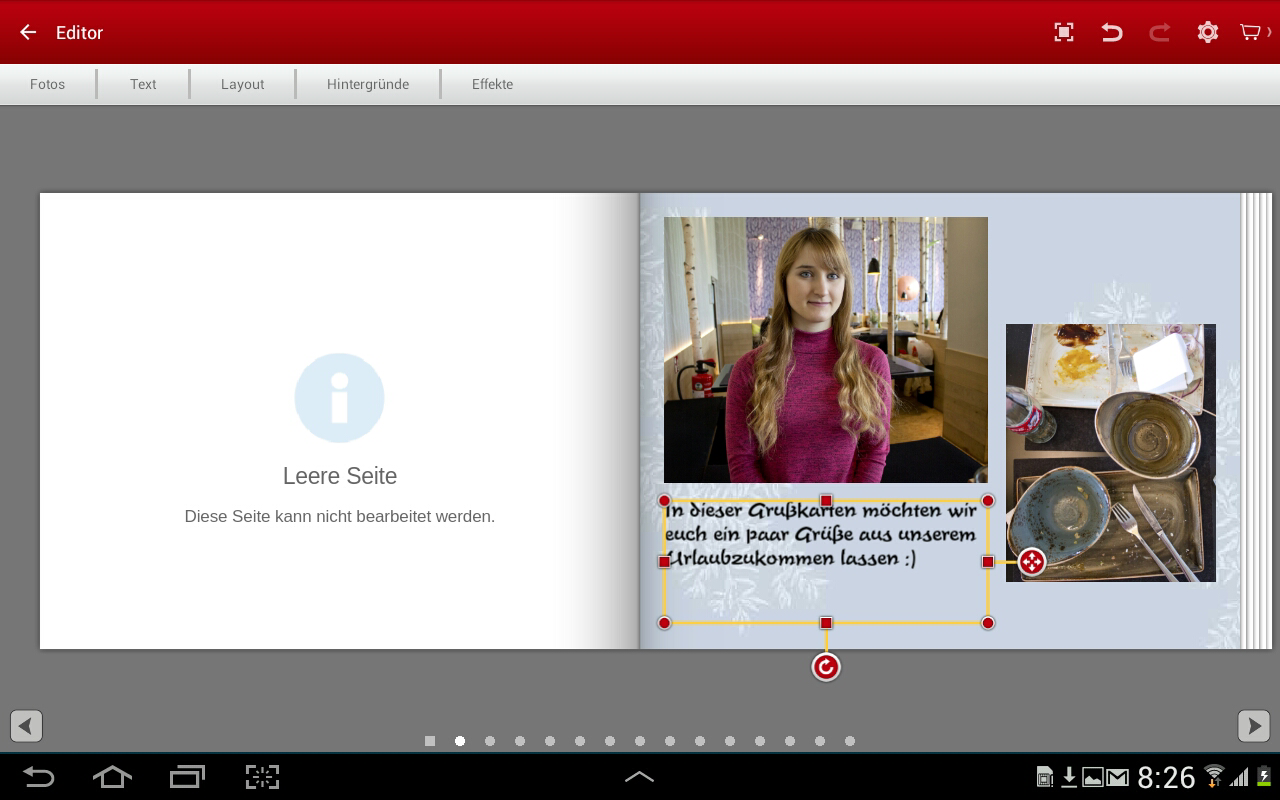
Task: Jump to the first page square indicator
Action: coord(430,741)
